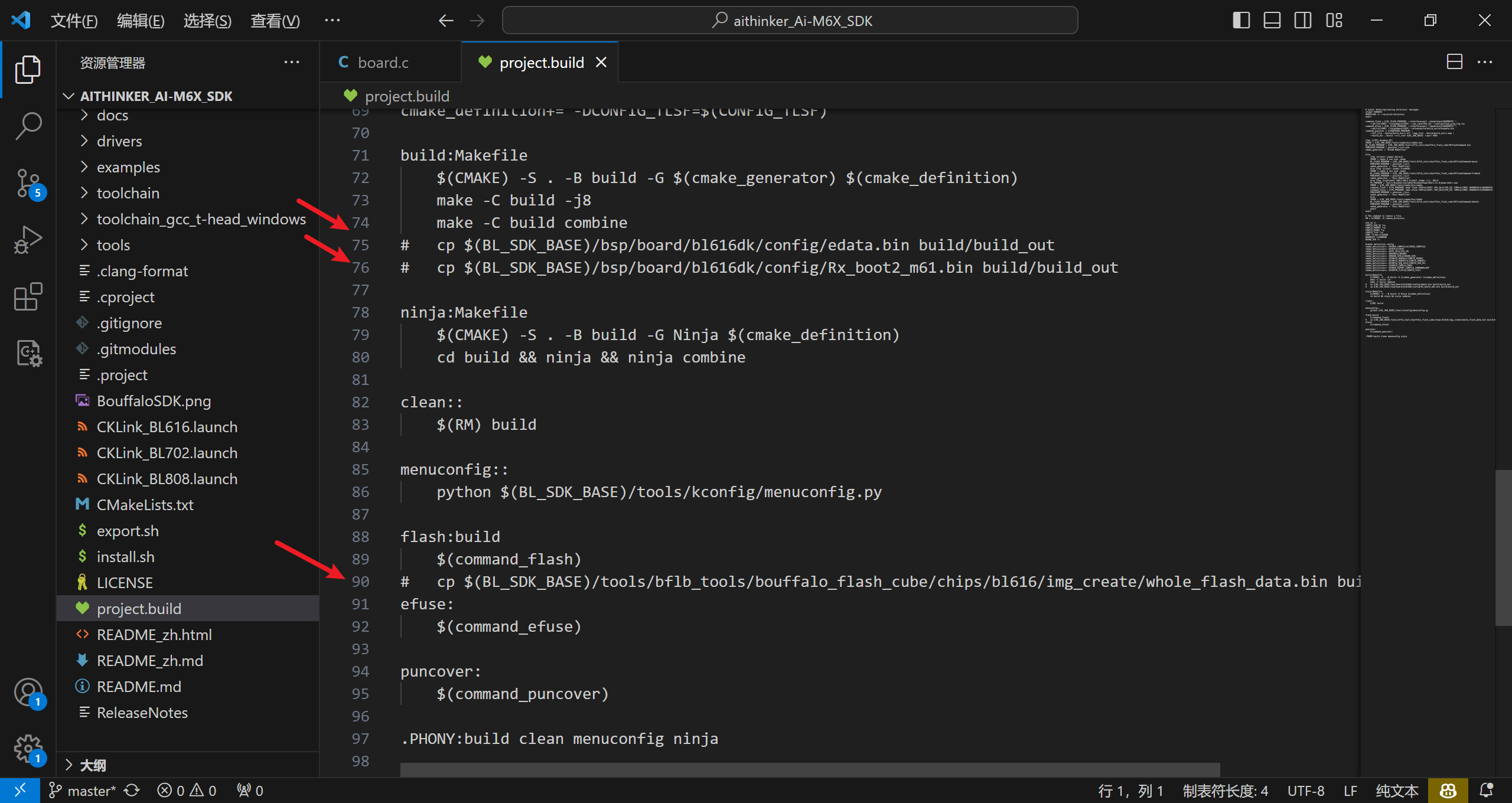Click the editor vertical scrollbar thumb

point(1503,547)
